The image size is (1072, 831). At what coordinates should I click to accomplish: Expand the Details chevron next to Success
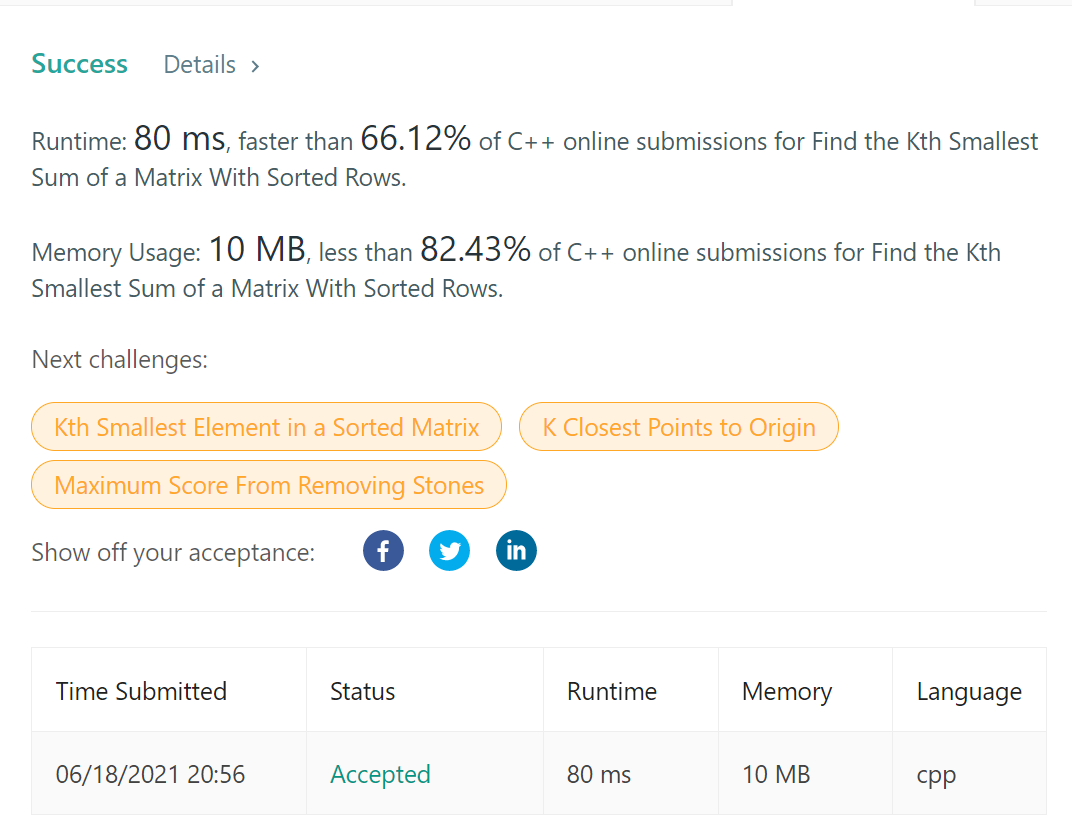point(254,64)
